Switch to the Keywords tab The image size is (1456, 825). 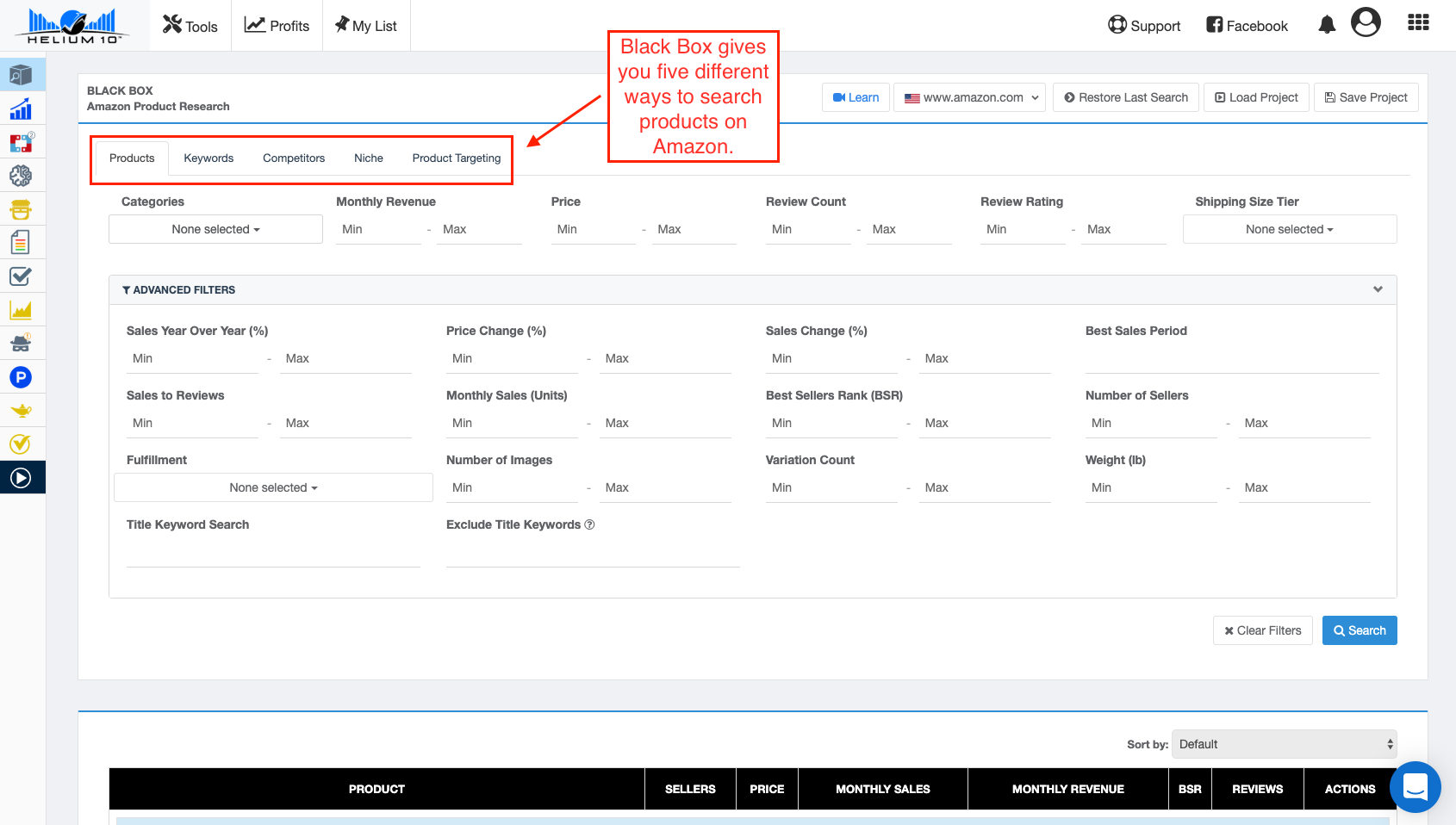click(x=208, y=158)
